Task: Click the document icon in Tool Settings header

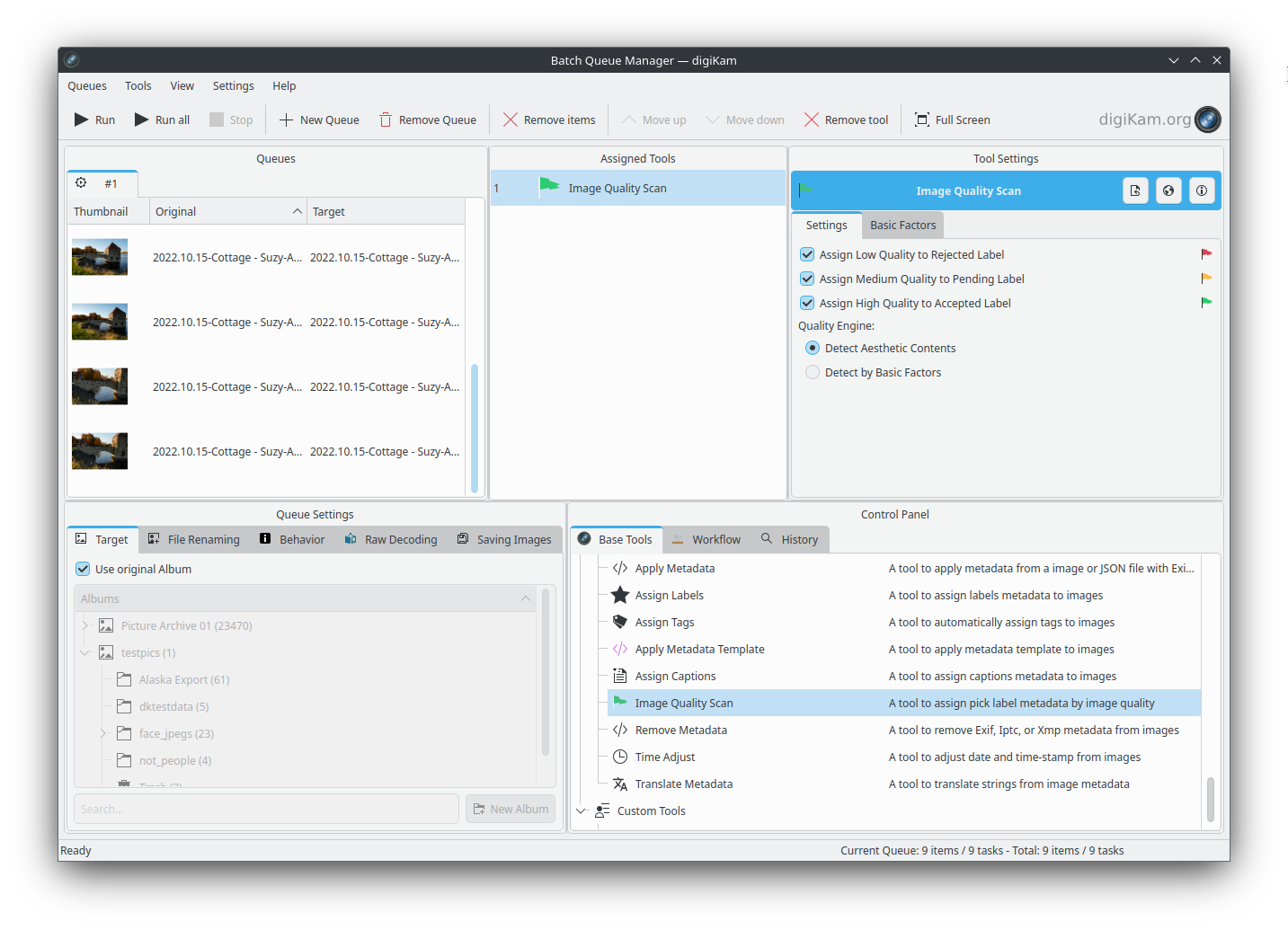Action: point(1135,190)
